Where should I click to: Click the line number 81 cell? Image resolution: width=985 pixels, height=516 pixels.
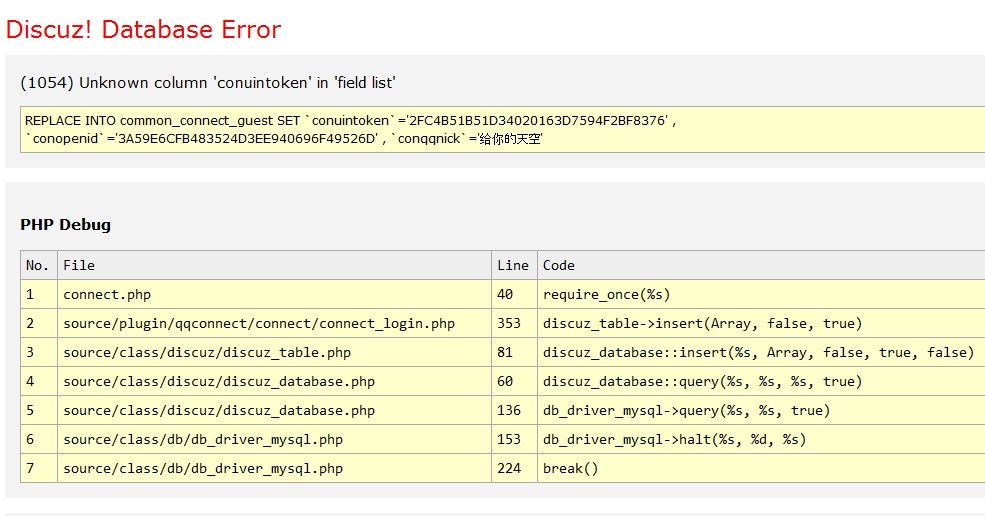(x=505, y=352)
